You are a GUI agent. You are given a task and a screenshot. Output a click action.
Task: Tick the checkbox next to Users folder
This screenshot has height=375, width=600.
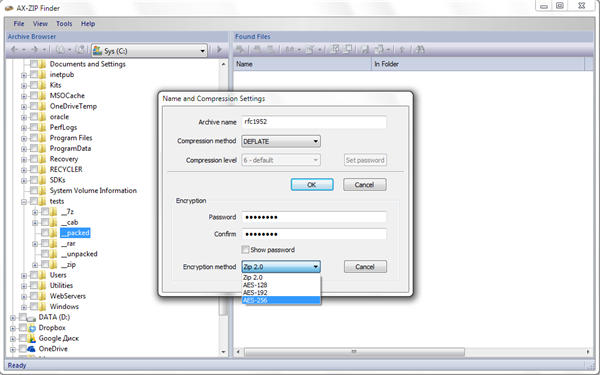[34, 275]
